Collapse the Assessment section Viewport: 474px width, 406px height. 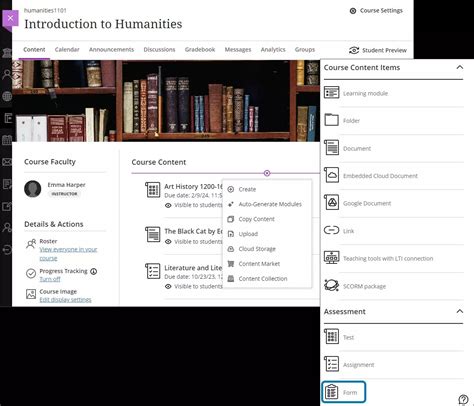coord(460,311)
